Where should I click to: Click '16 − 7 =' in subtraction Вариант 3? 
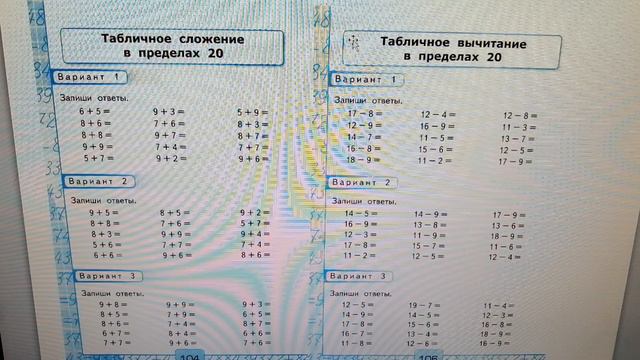(357, 334)
